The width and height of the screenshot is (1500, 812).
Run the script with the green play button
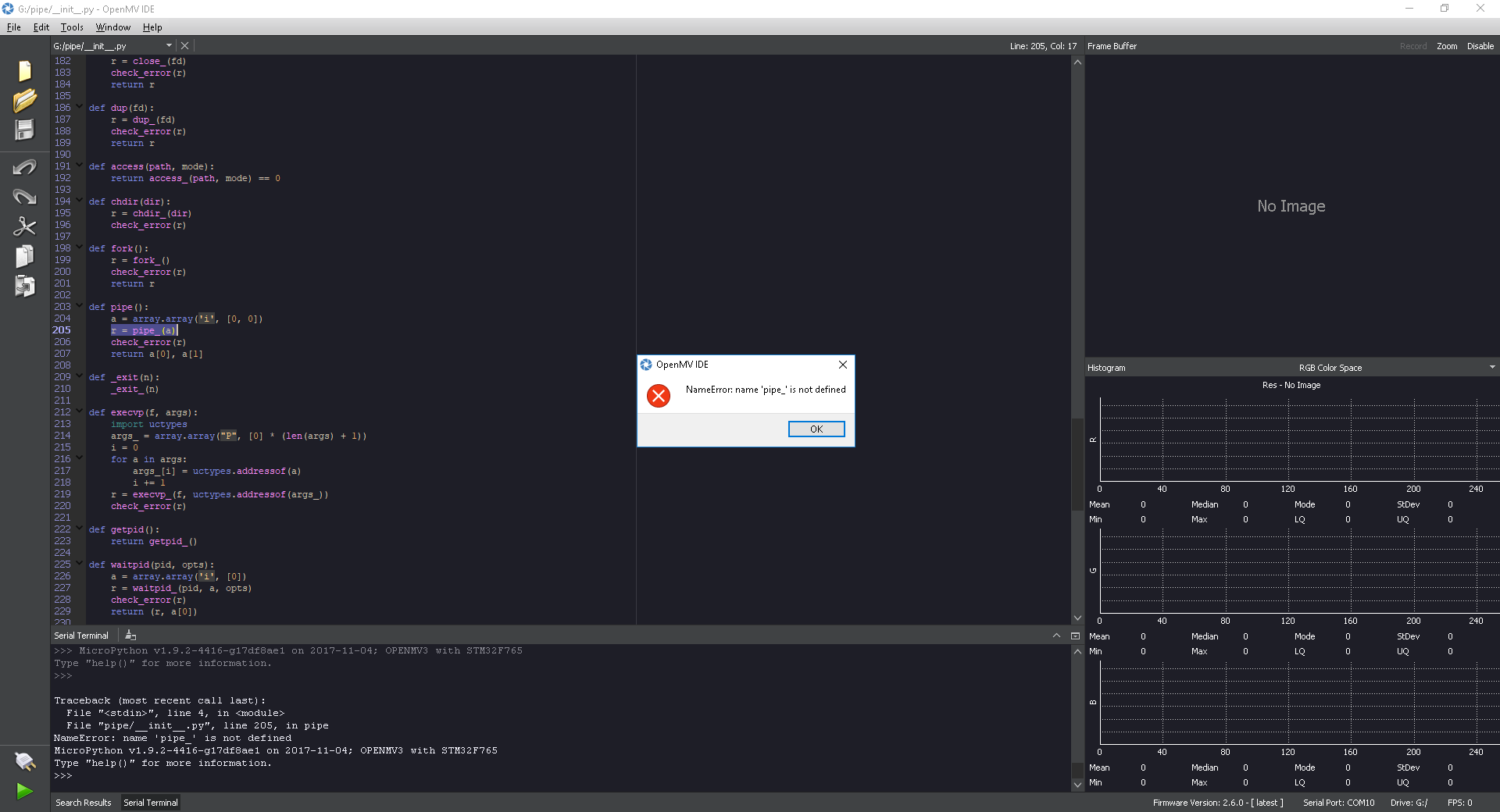25,791
